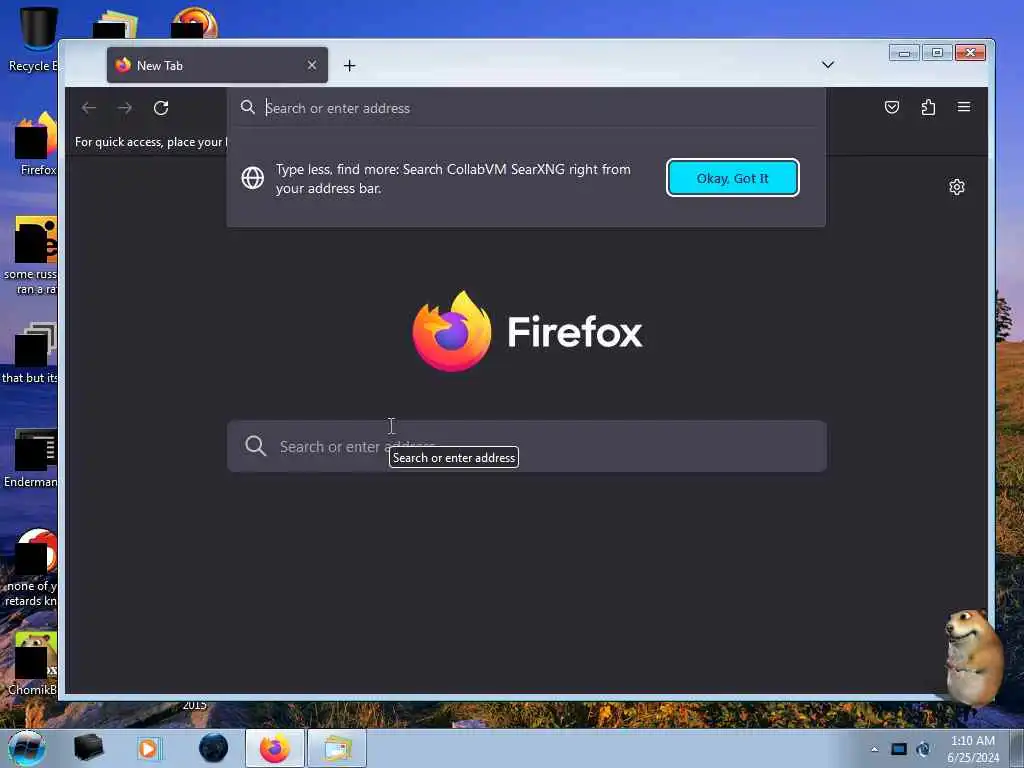Click the volume tray icon

click(x=923, y=749)
